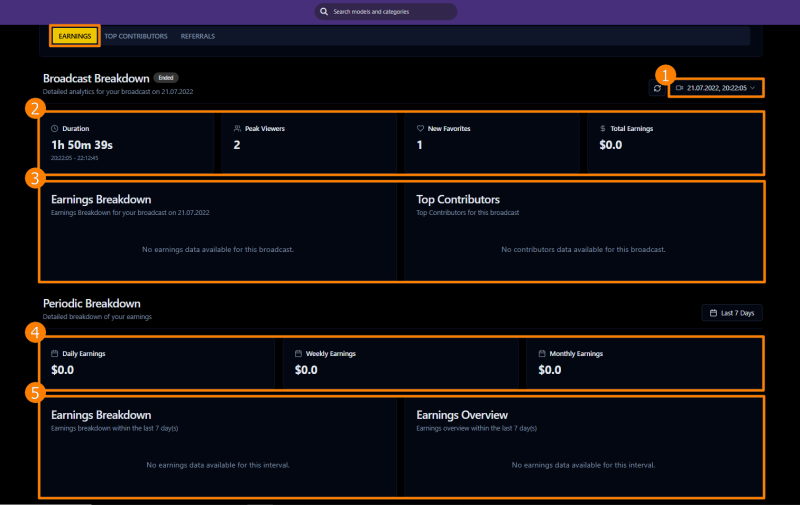Click the Duration 1h 50m 39s card
This screenshot has width=800, height=505.
tap(127, 143)
